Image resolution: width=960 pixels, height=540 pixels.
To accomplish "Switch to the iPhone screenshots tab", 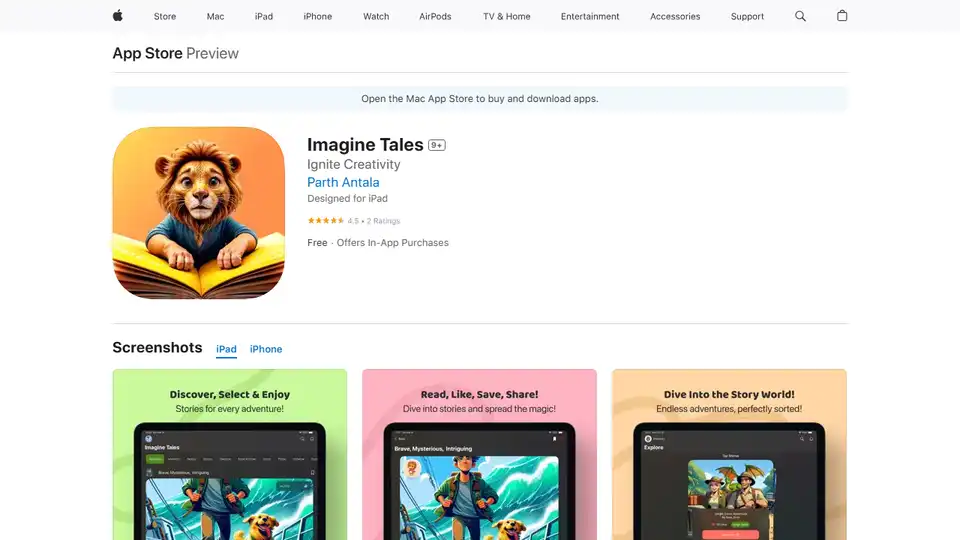I will pos(266,349).
